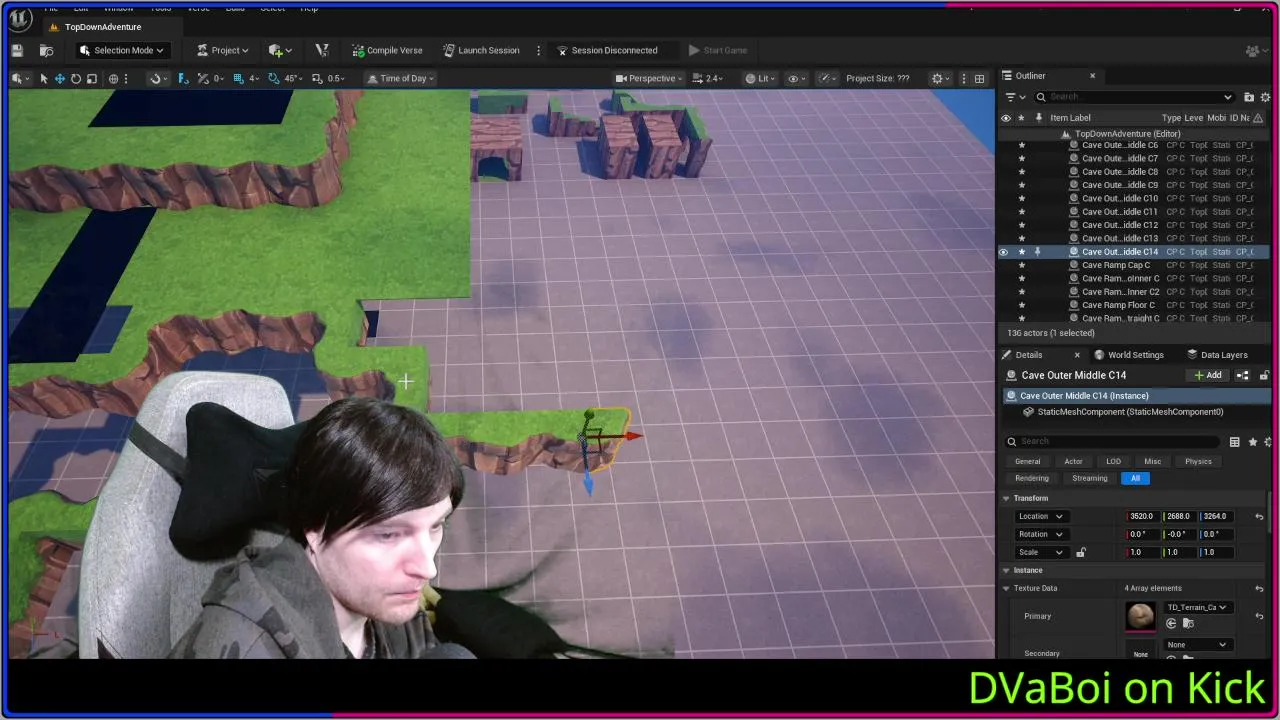The width and height of the screenshot is (1280, 720).
Task: Select Cave Ramp Floor C row
Action: (x=1135, y=305)
